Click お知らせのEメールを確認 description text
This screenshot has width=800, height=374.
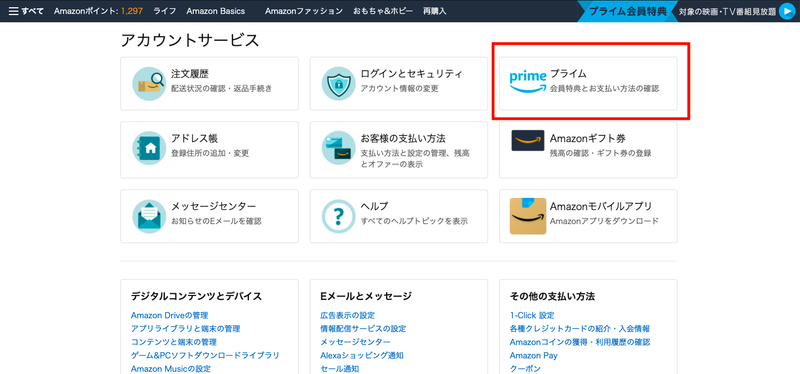point(216,221)
